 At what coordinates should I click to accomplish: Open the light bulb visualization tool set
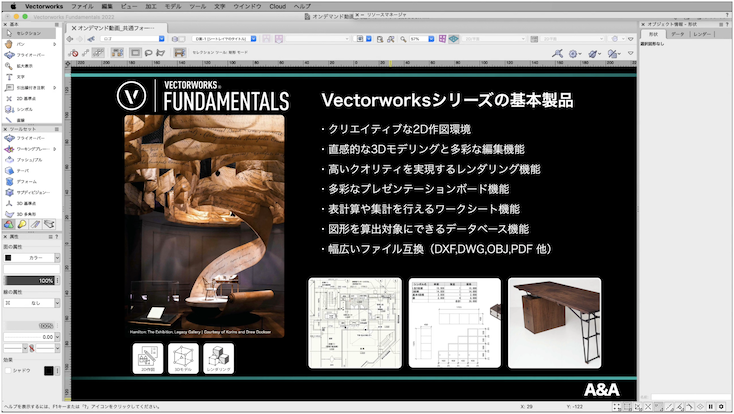(x=22, y=224)
